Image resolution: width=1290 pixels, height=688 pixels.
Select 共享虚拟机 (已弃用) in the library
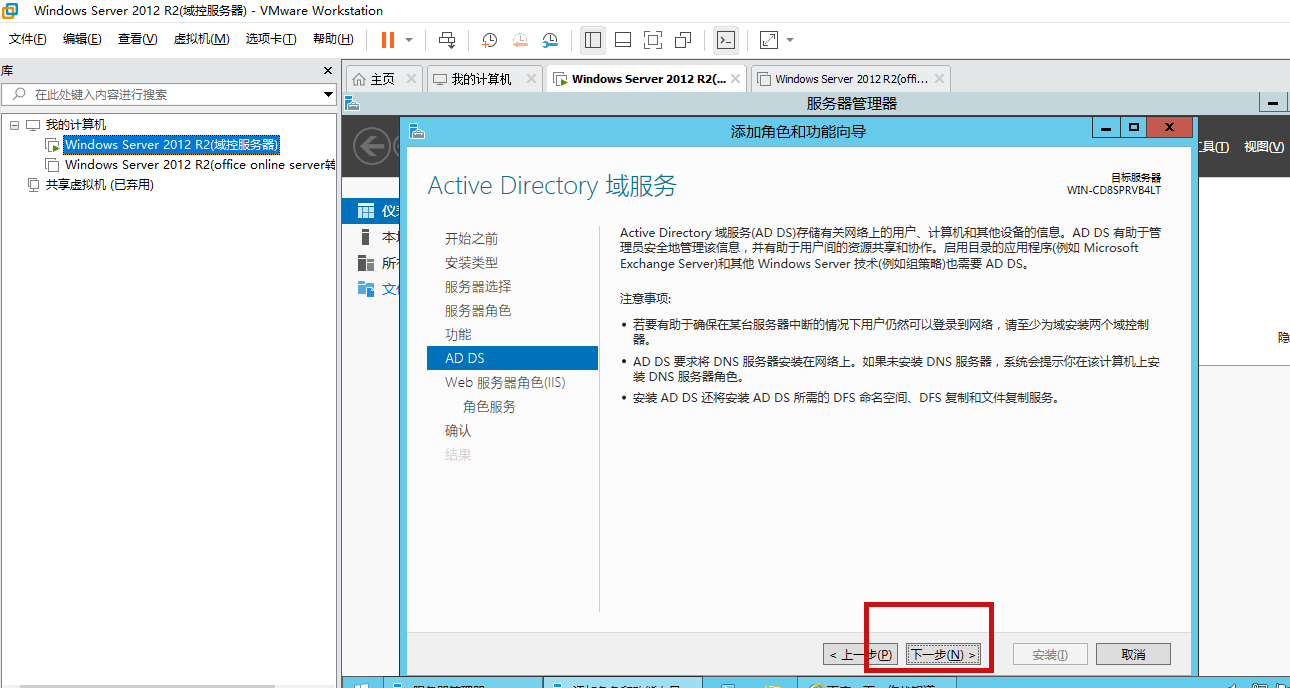click(99, 185)
